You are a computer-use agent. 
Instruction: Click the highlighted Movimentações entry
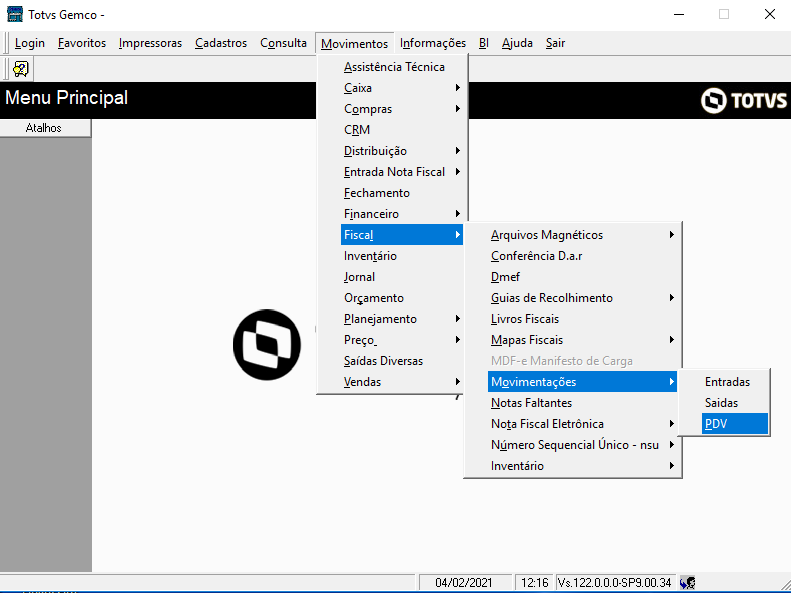(x=582, y=382)
